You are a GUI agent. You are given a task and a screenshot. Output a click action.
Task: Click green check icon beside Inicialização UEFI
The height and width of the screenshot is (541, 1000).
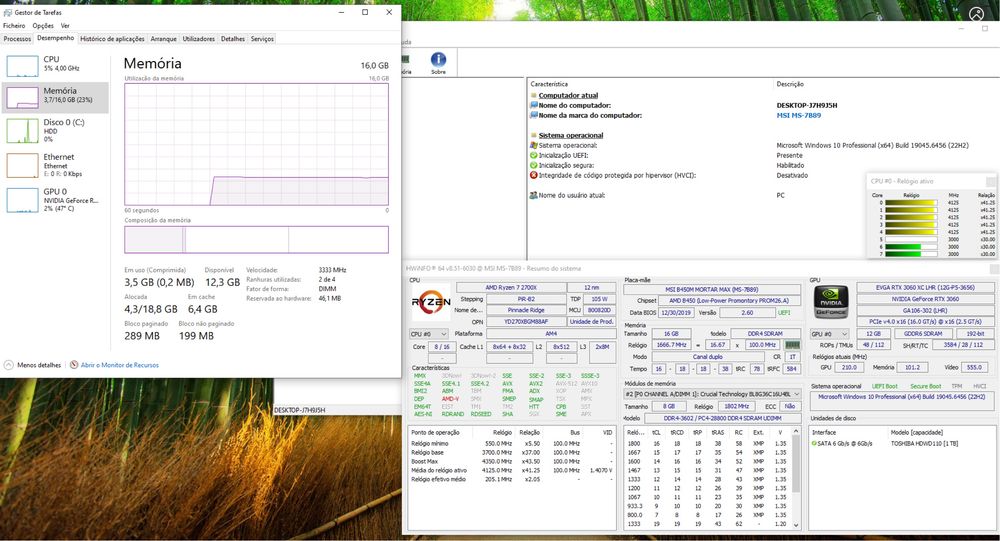coord(534,155)
